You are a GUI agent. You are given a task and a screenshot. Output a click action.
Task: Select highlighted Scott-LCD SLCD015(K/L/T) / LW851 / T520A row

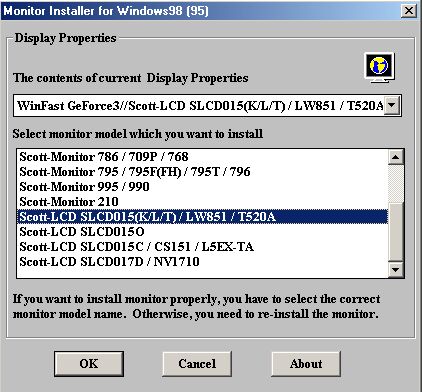(202, 217)
